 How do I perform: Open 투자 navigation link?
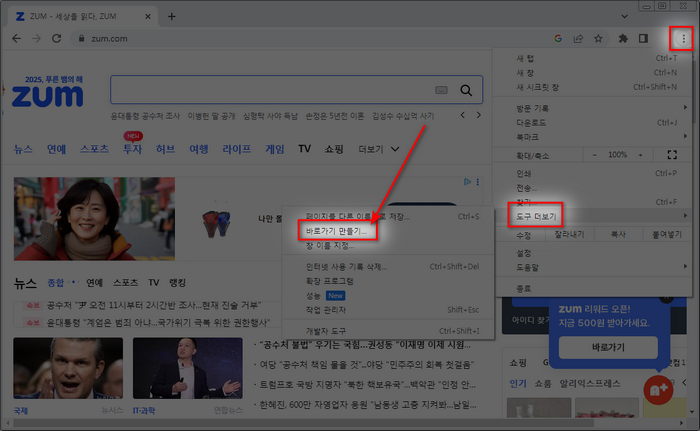click(133, 149)
